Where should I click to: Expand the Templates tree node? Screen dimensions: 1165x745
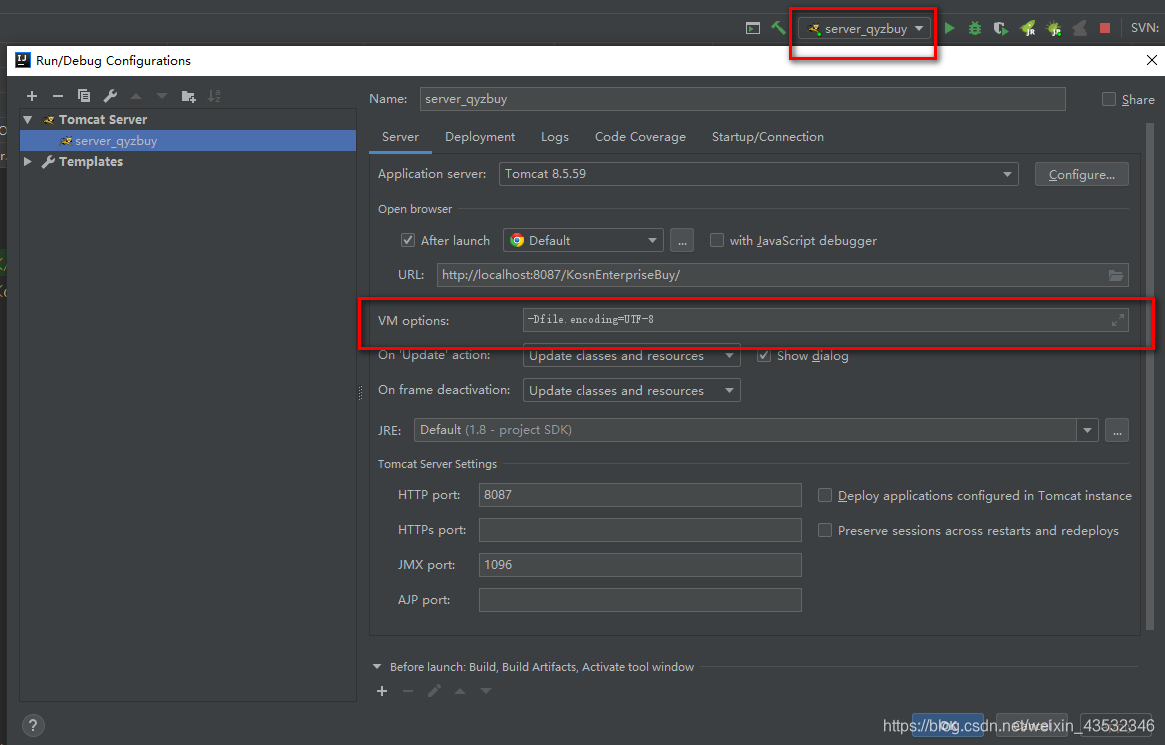[28, 161]
